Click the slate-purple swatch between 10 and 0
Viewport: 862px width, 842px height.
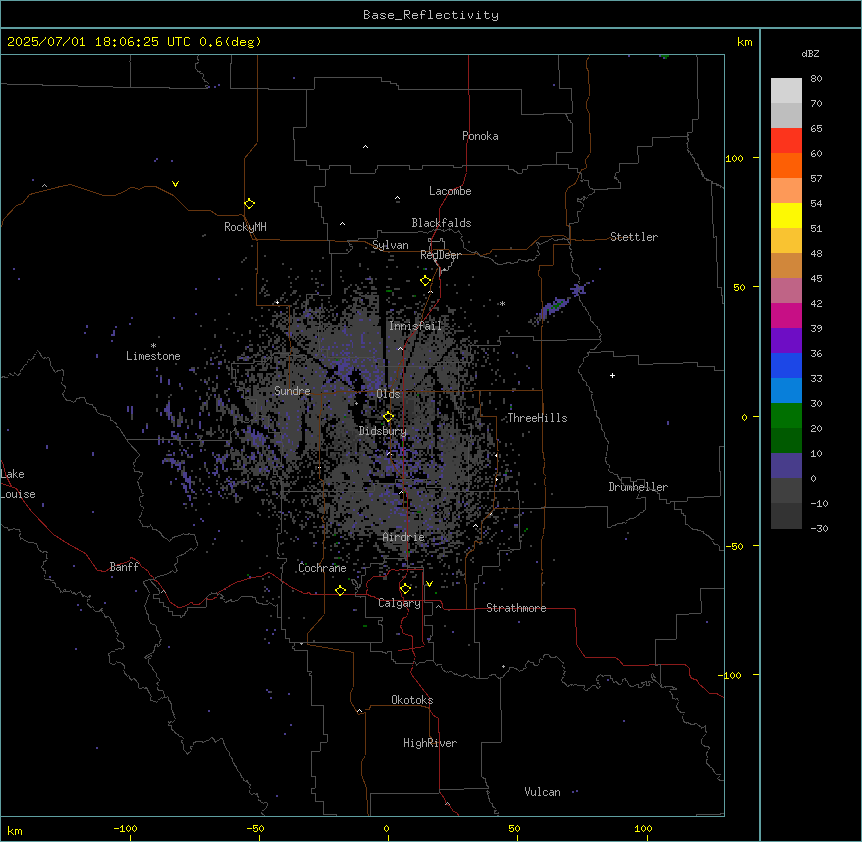point(786,466)
